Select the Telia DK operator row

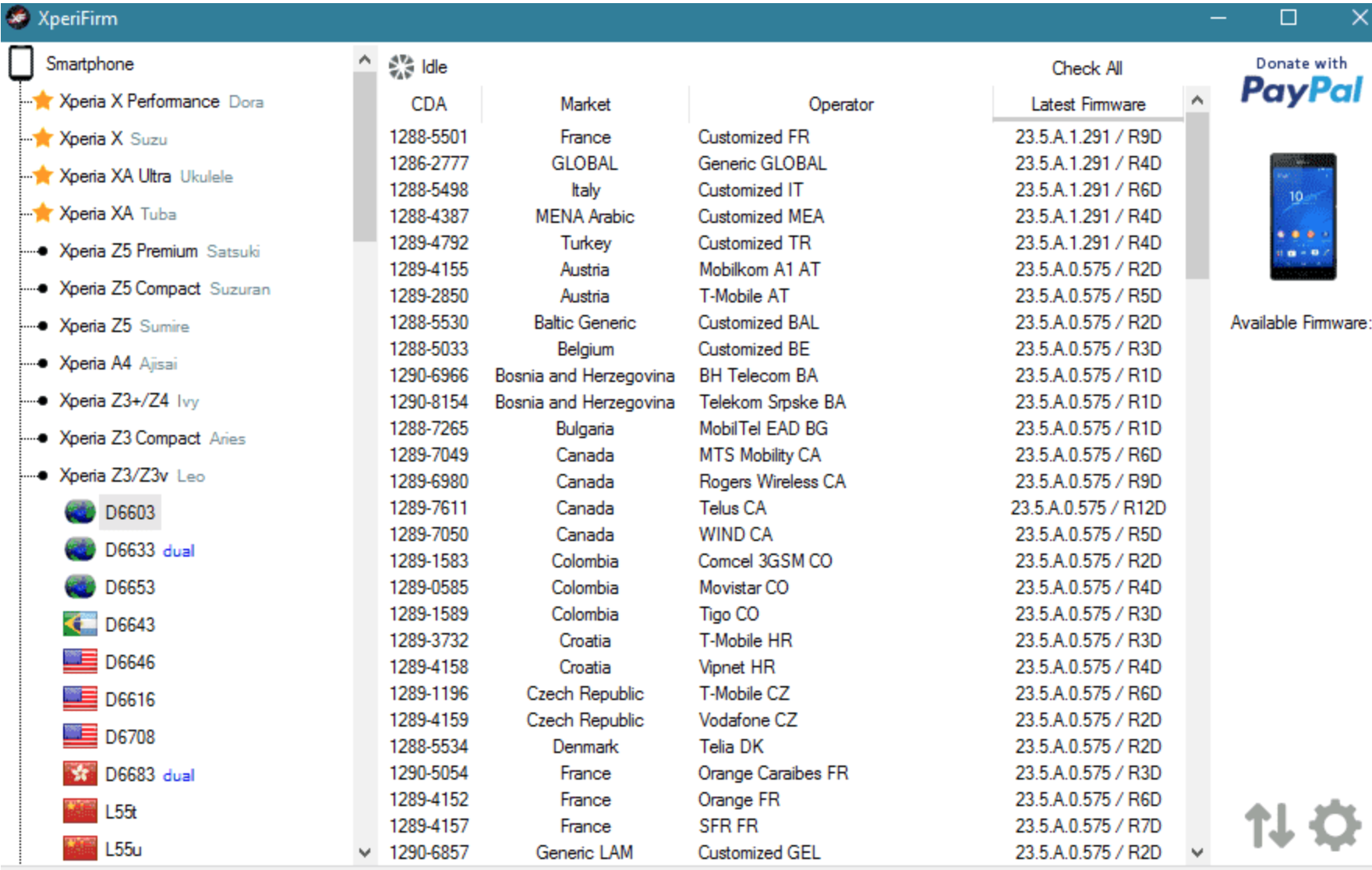[782, 747]
